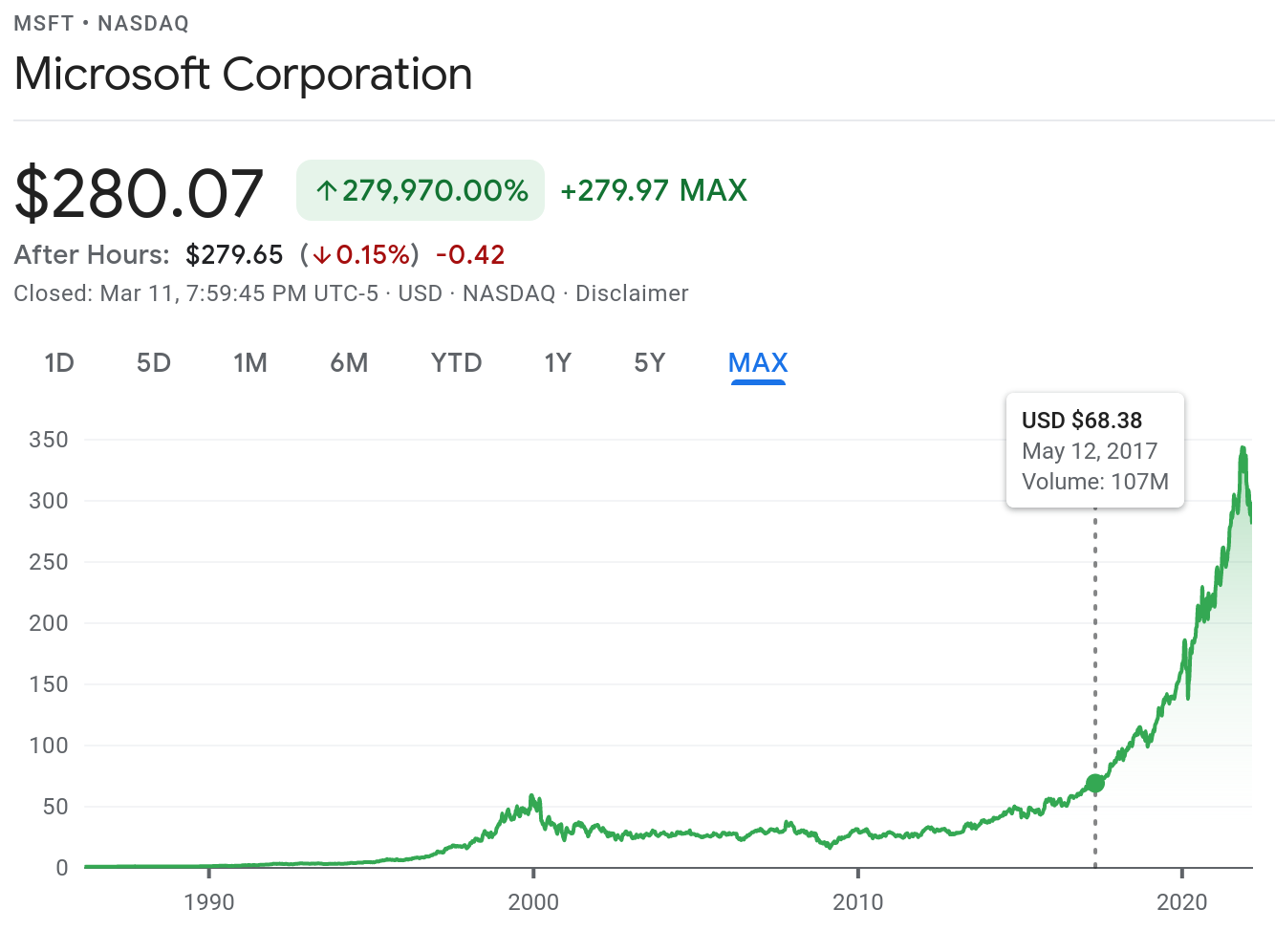Image resolution: width=1275 pixels, height=952 pixels.
Task: Click the 1990 year axis label
Action: pos(208,902)
